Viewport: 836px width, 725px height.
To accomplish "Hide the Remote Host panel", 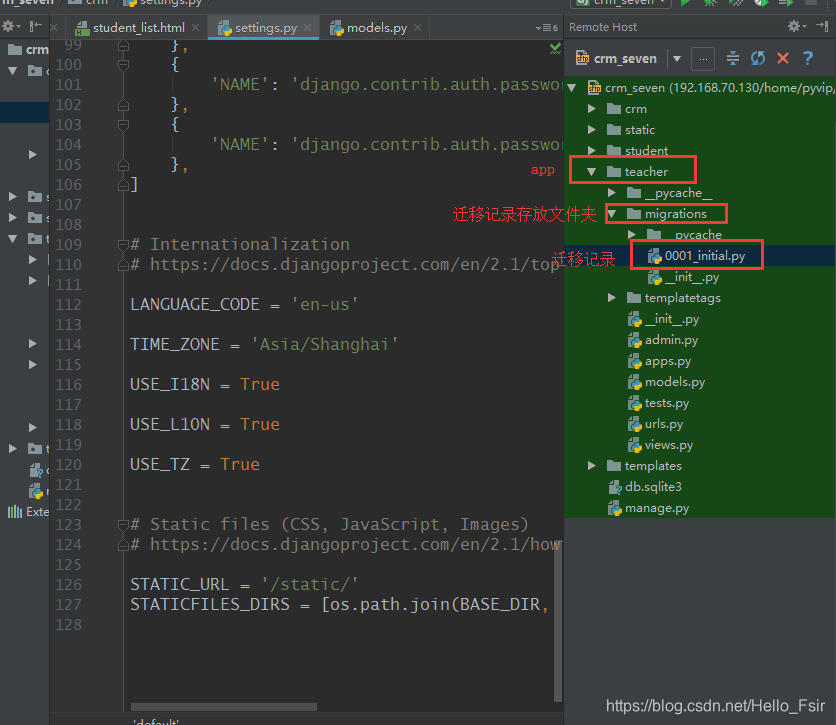I will coord(822,26).
